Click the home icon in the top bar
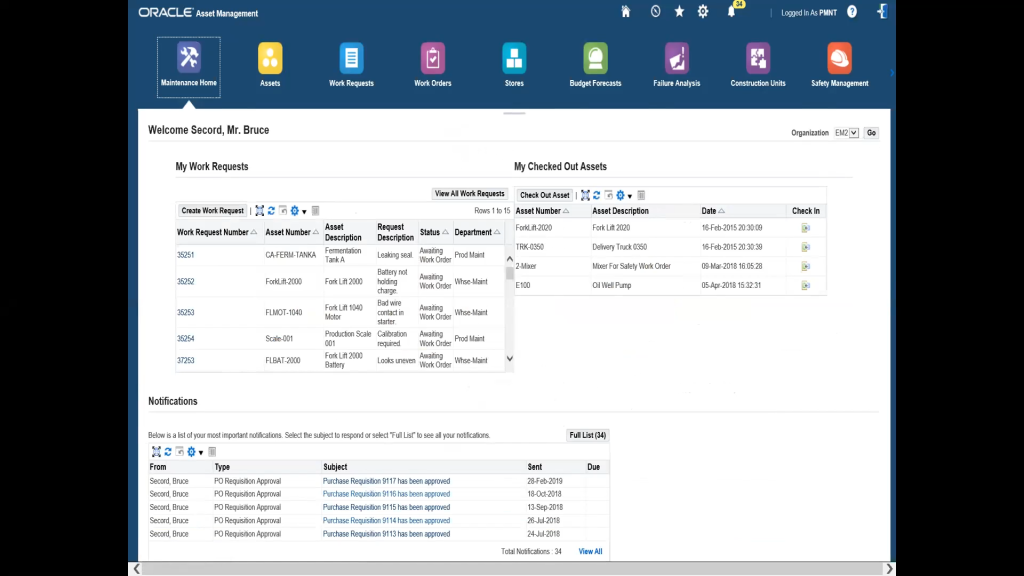The height and width of the screenshot is (576, 1024). click(x=625, y=12)
